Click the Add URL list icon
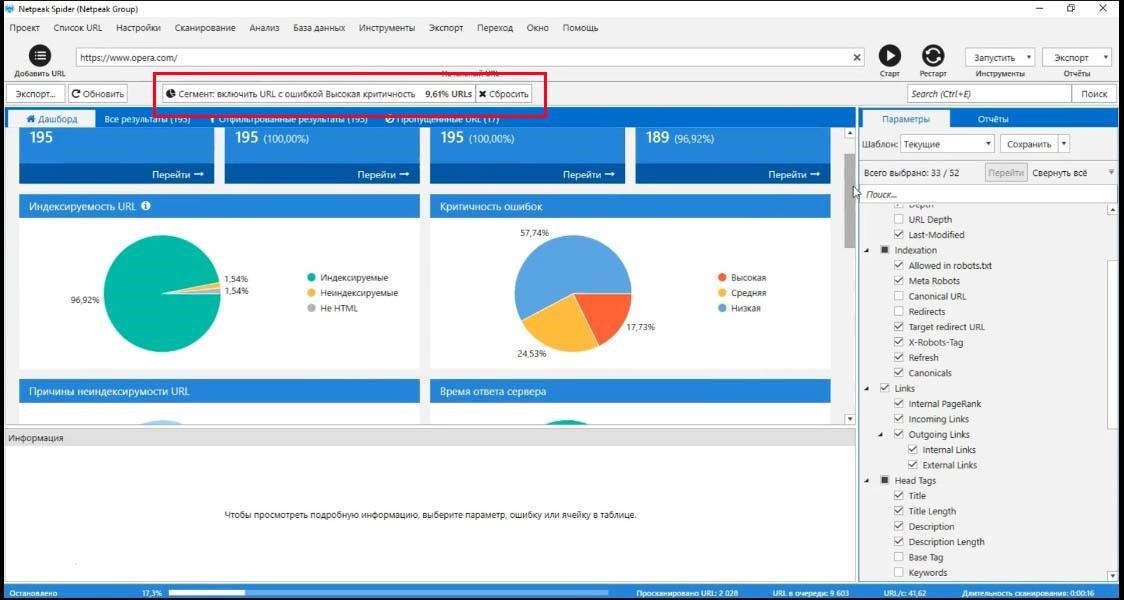1124x600 pixels. [x=40, y=56]
